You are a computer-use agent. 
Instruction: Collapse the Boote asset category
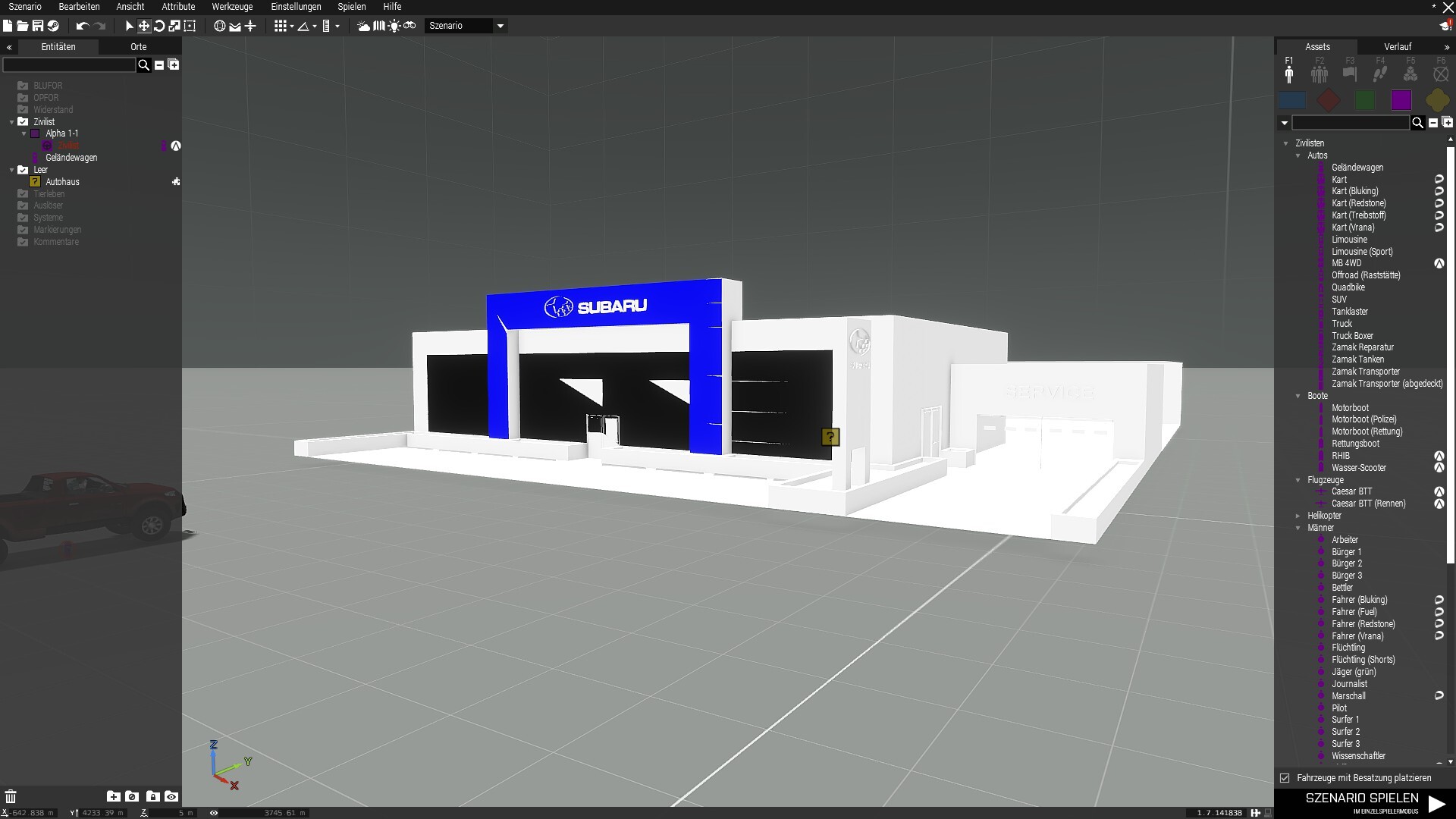(x=1298, y=396)
